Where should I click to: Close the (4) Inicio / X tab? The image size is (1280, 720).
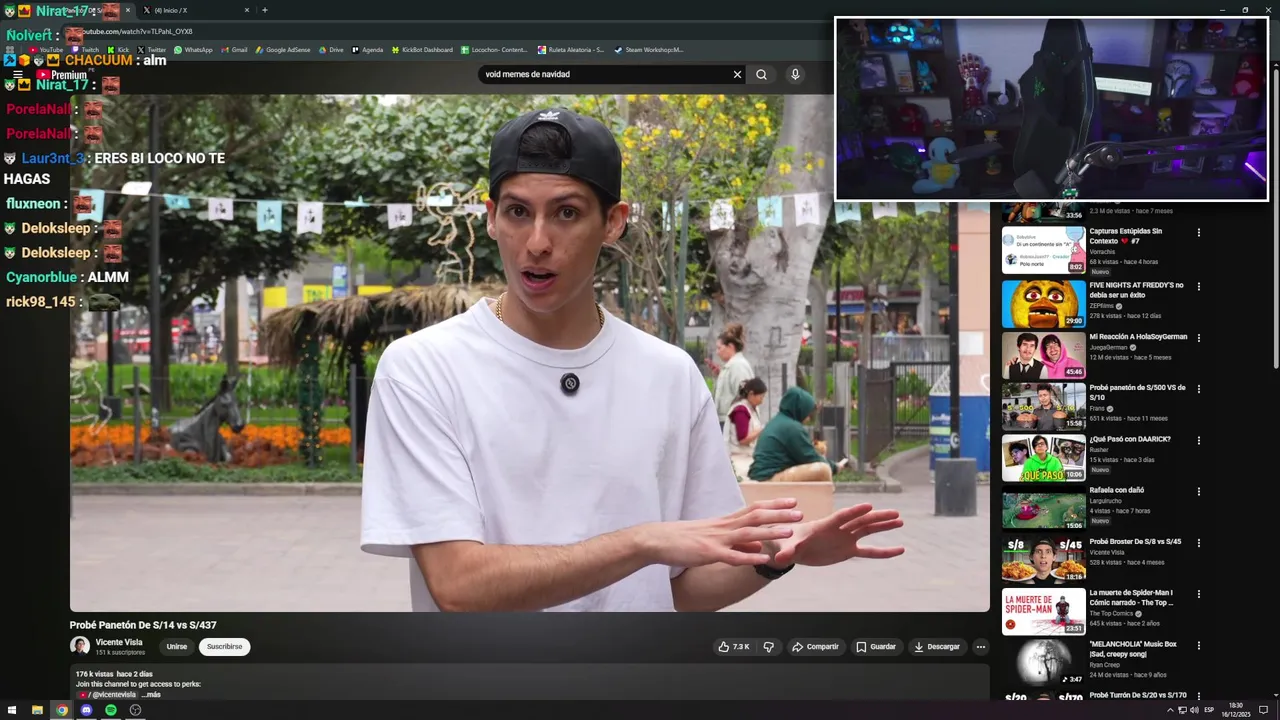247,10
